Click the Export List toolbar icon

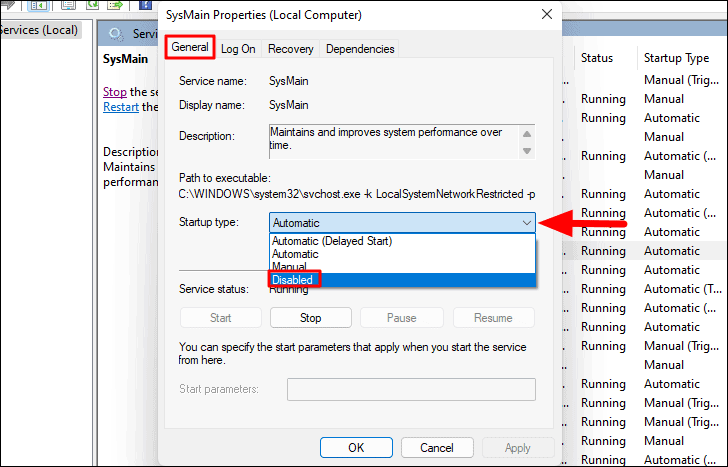click(x=115, y=5)
